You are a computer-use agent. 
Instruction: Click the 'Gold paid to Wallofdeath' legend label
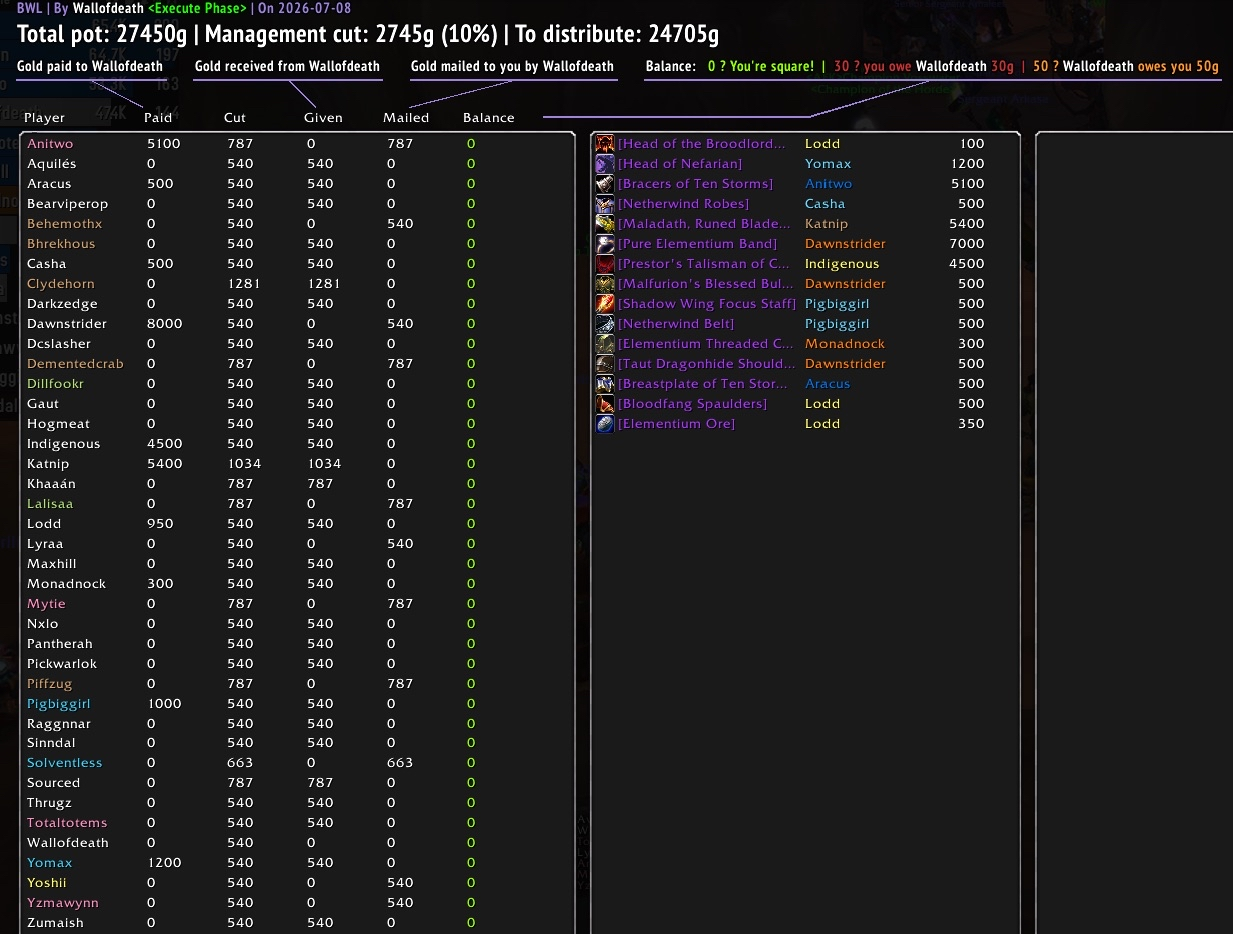coord(90,67)
